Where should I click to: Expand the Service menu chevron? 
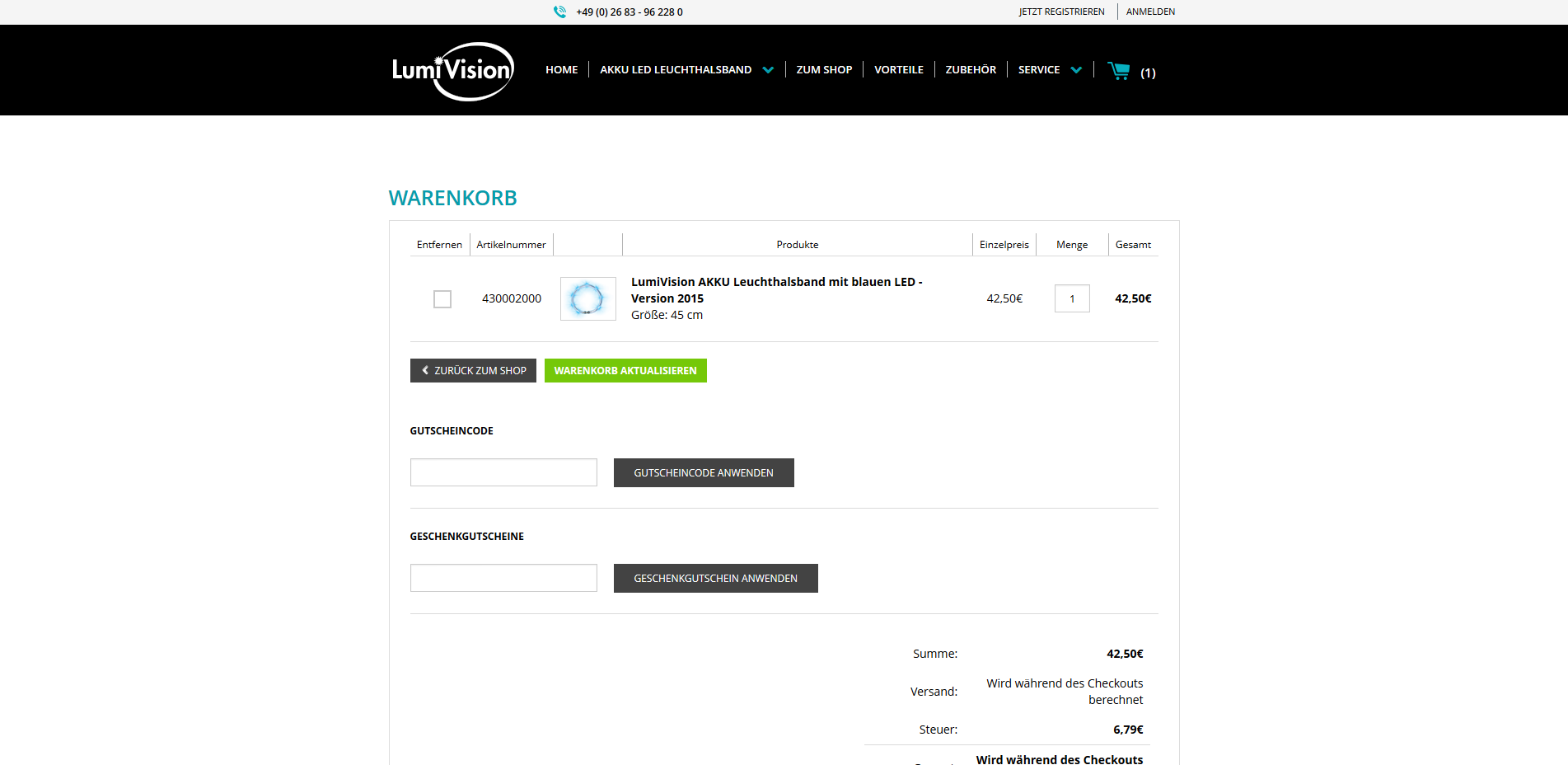(x=1076, y=70)
